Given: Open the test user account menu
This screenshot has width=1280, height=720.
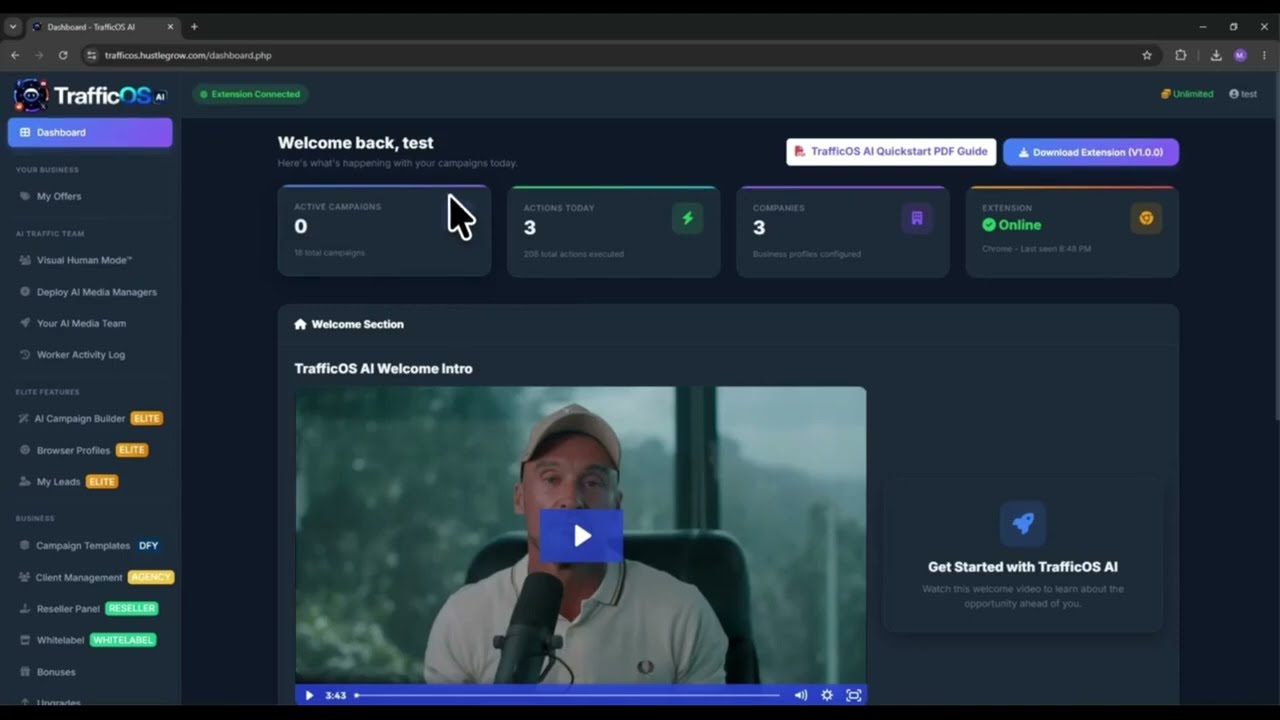Looking at the screenshot, I should (1243, 94).
